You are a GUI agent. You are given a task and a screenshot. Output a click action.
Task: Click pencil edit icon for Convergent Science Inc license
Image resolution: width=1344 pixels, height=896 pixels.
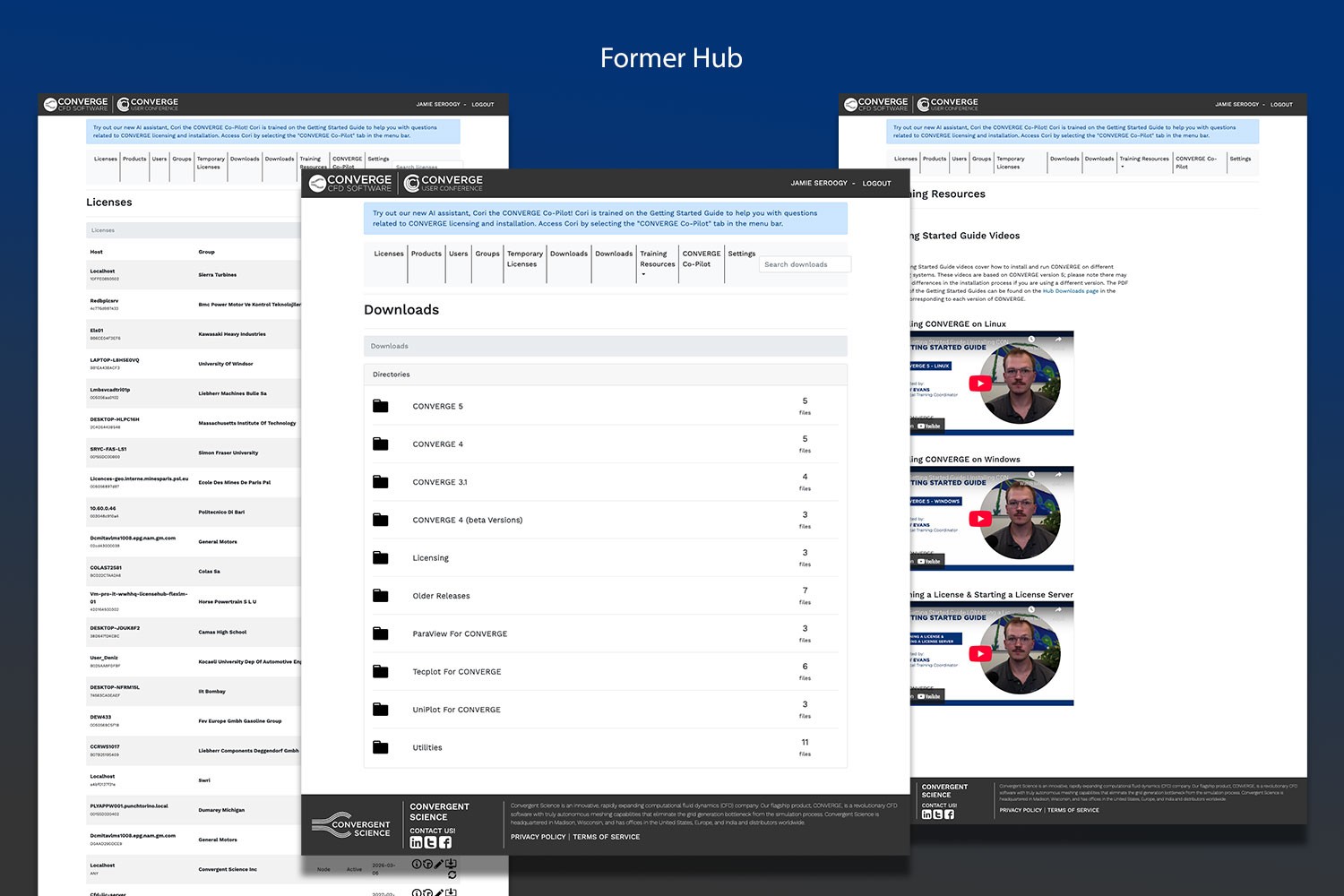click(439, 864)
